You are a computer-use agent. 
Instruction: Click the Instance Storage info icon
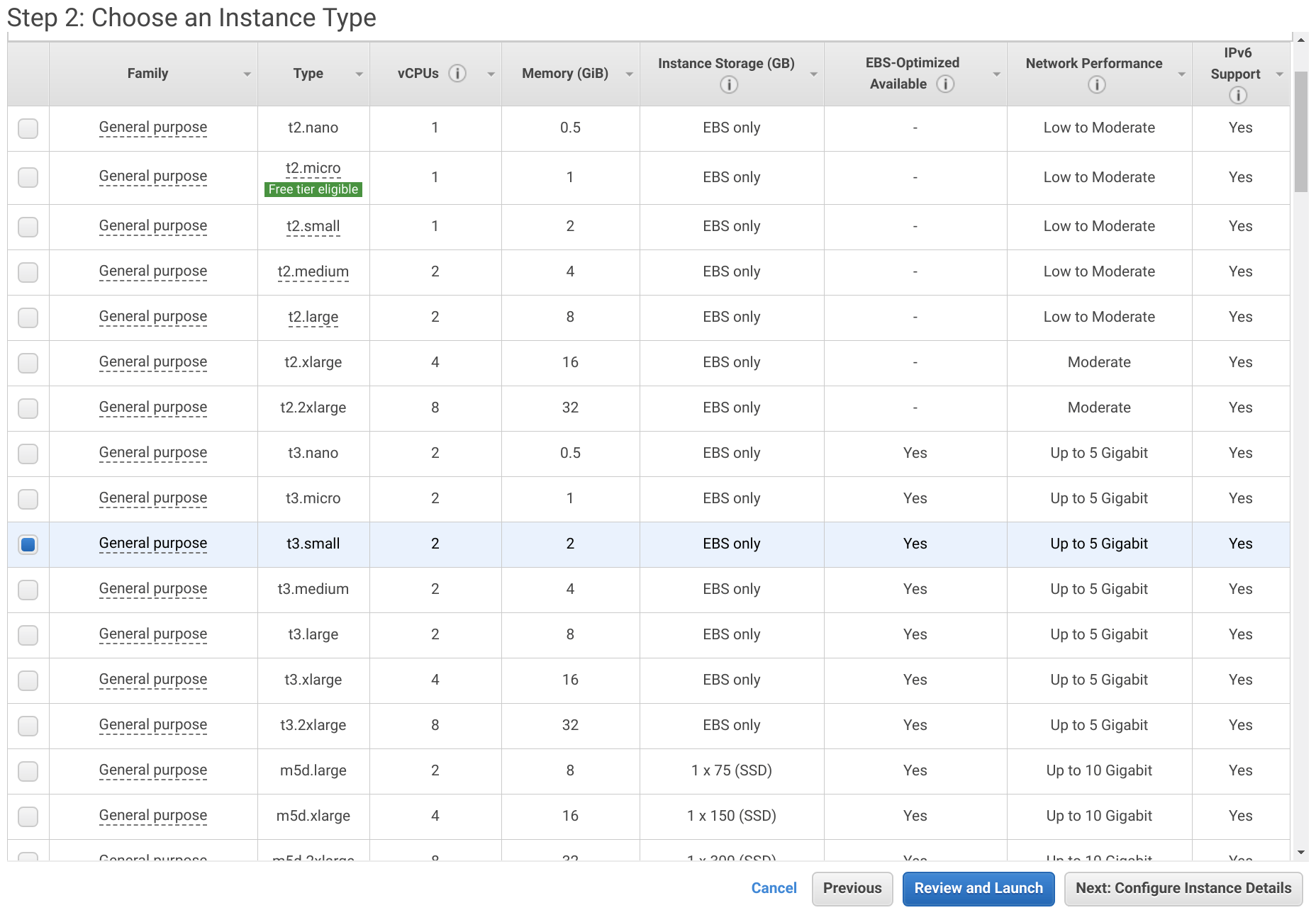729,85
